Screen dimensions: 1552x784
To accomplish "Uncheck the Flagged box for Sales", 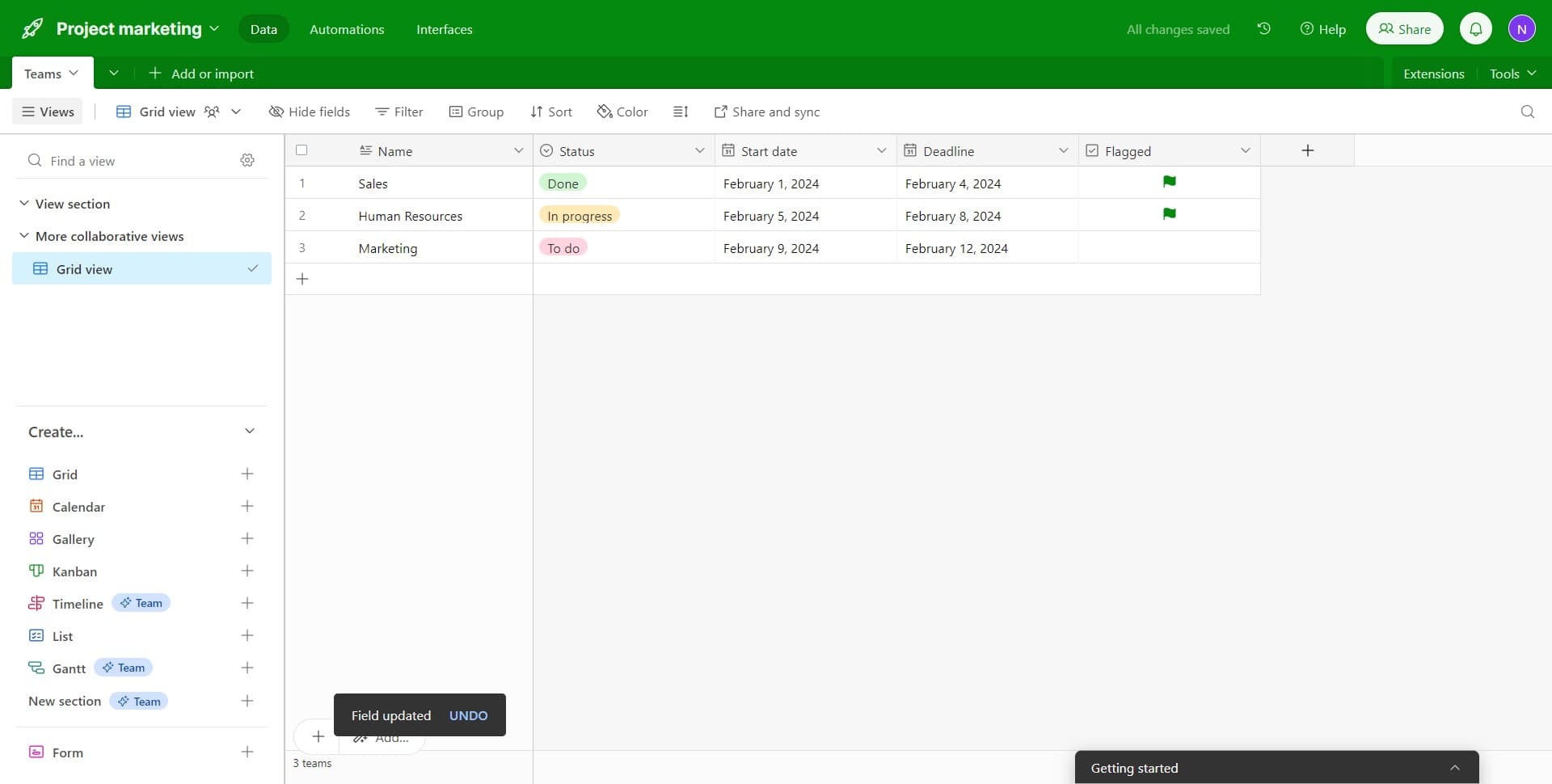I will [x=1169, y=183].
